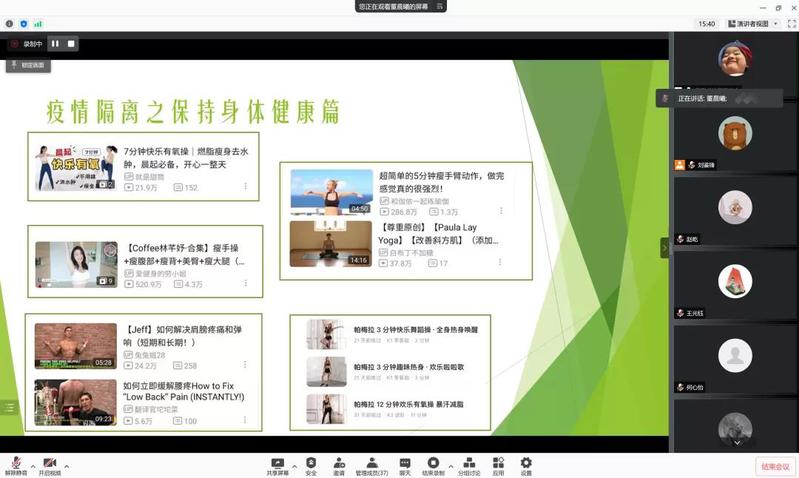Viewport: 799px width, 478px height.
Task: Open Breakout Rooms (分组讨论) icon
Action: point(469,465)
